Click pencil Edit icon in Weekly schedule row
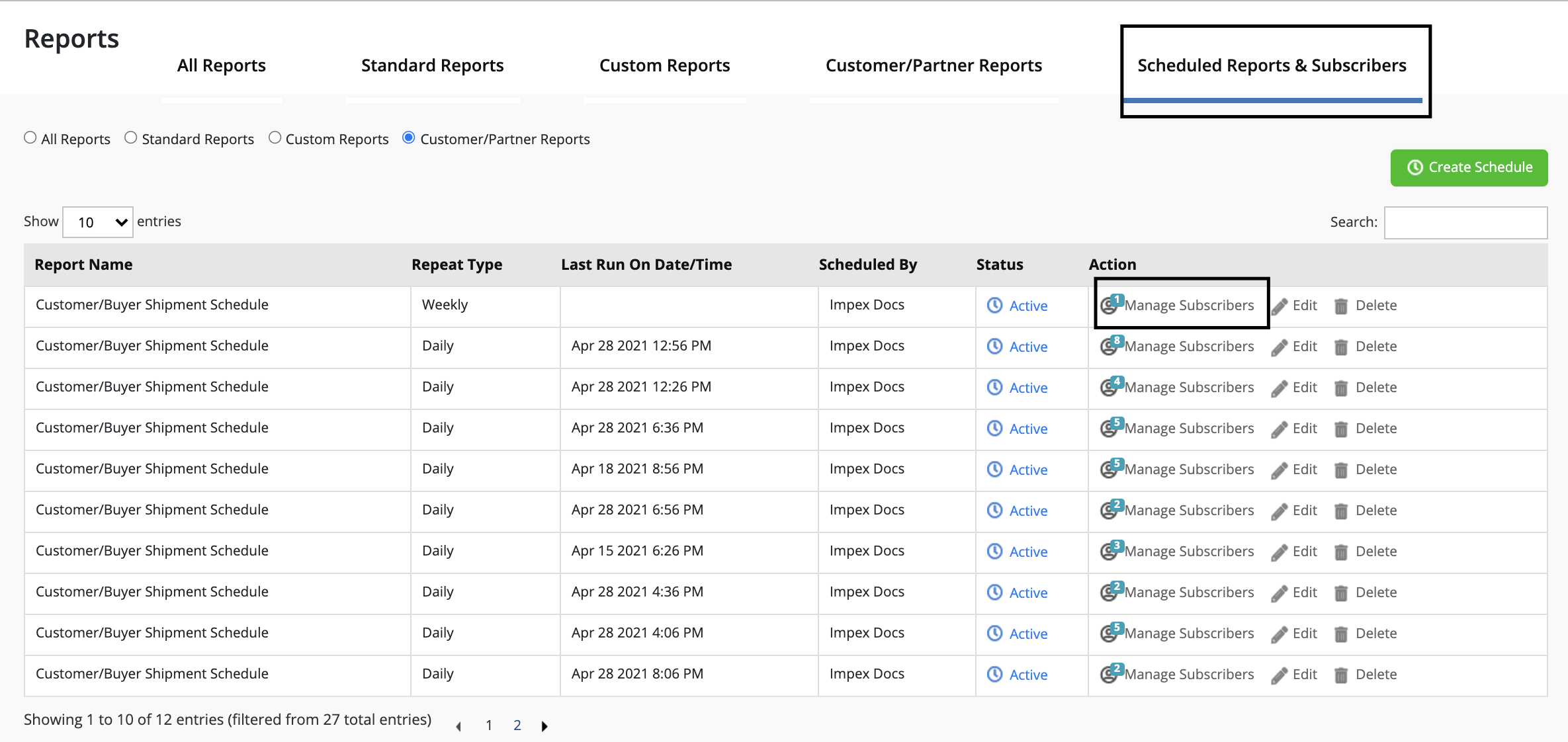Screen dimensions: 1568x742 click(1280, 306)
